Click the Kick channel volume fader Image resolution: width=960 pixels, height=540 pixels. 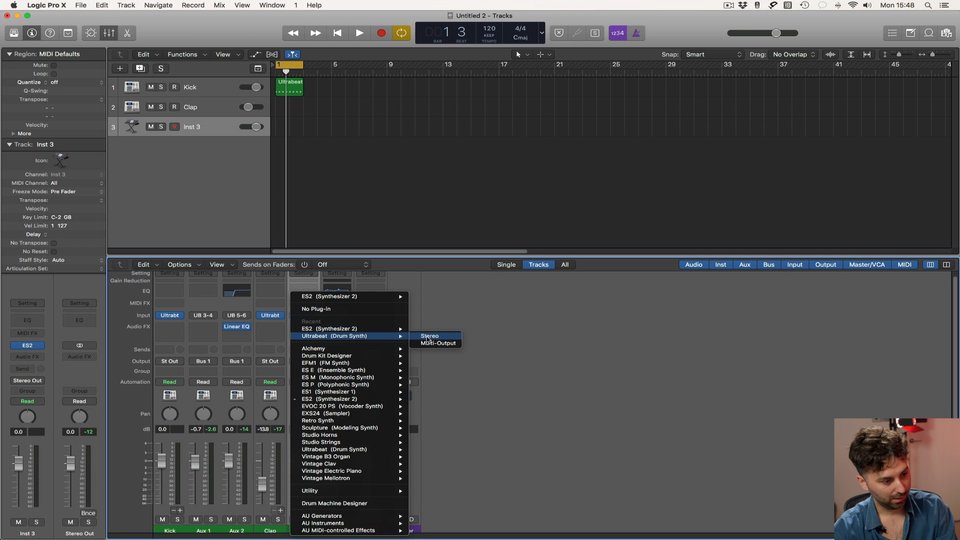162,460
